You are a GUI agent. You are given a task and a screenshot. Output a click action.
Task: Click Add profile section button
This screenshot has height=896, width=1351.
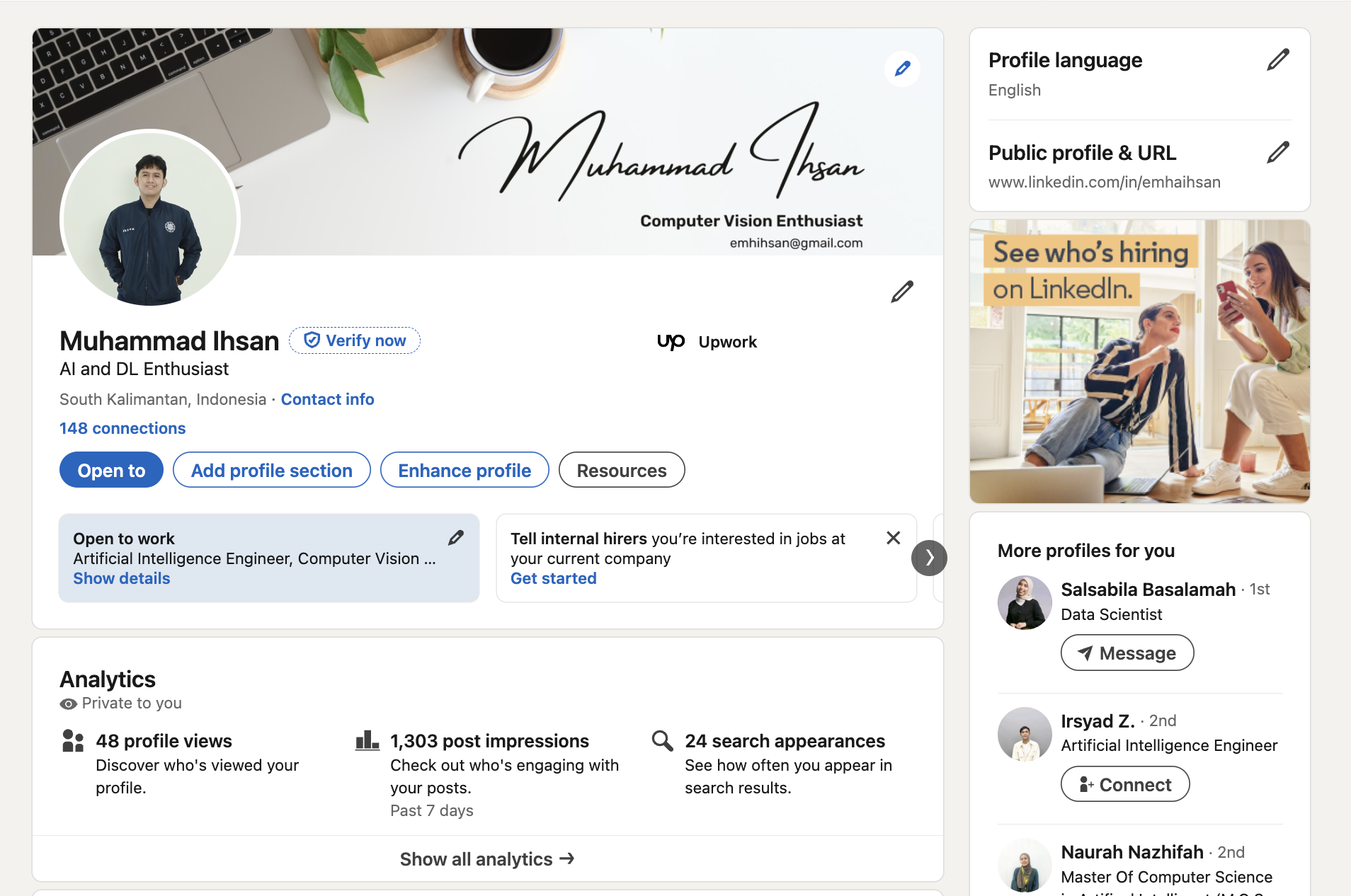tap(271, 470)
